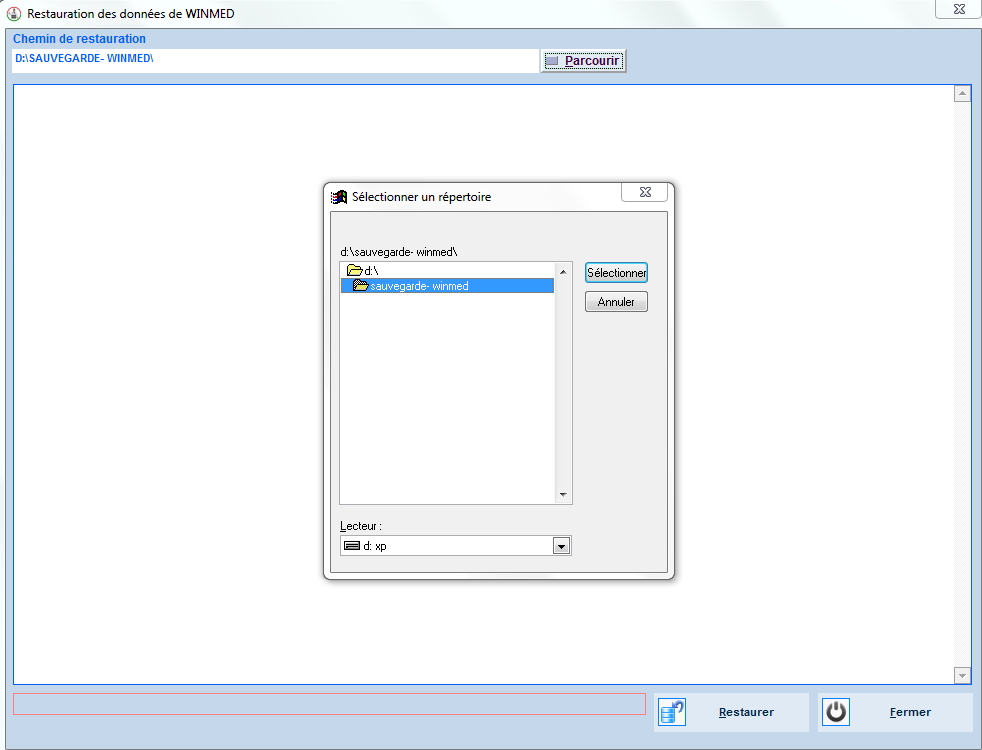This screenshot has width=982, height=750.
Task: Select the d:\ root folder entry
Action: coord(371,271)
